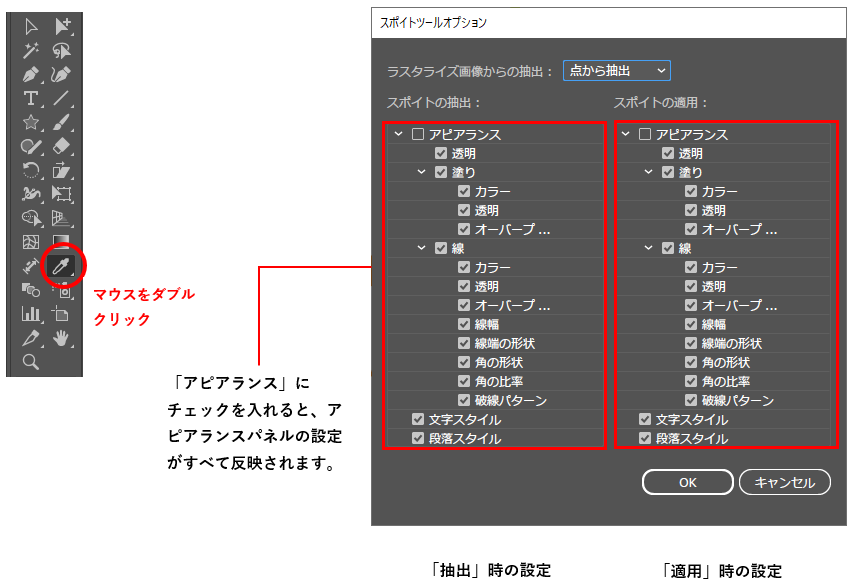Select the Magic Wand tool

[31, 50]
